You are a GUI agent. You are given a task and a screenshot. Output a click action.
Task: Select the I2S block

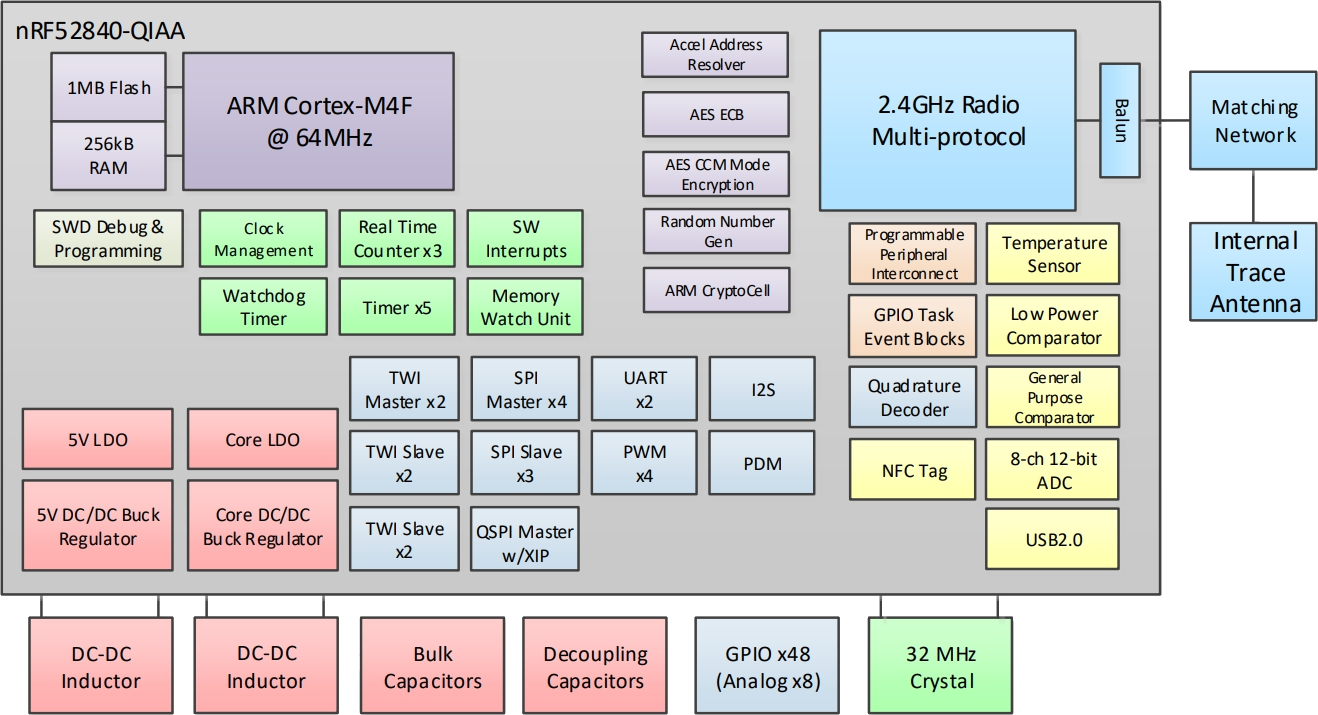762,390
